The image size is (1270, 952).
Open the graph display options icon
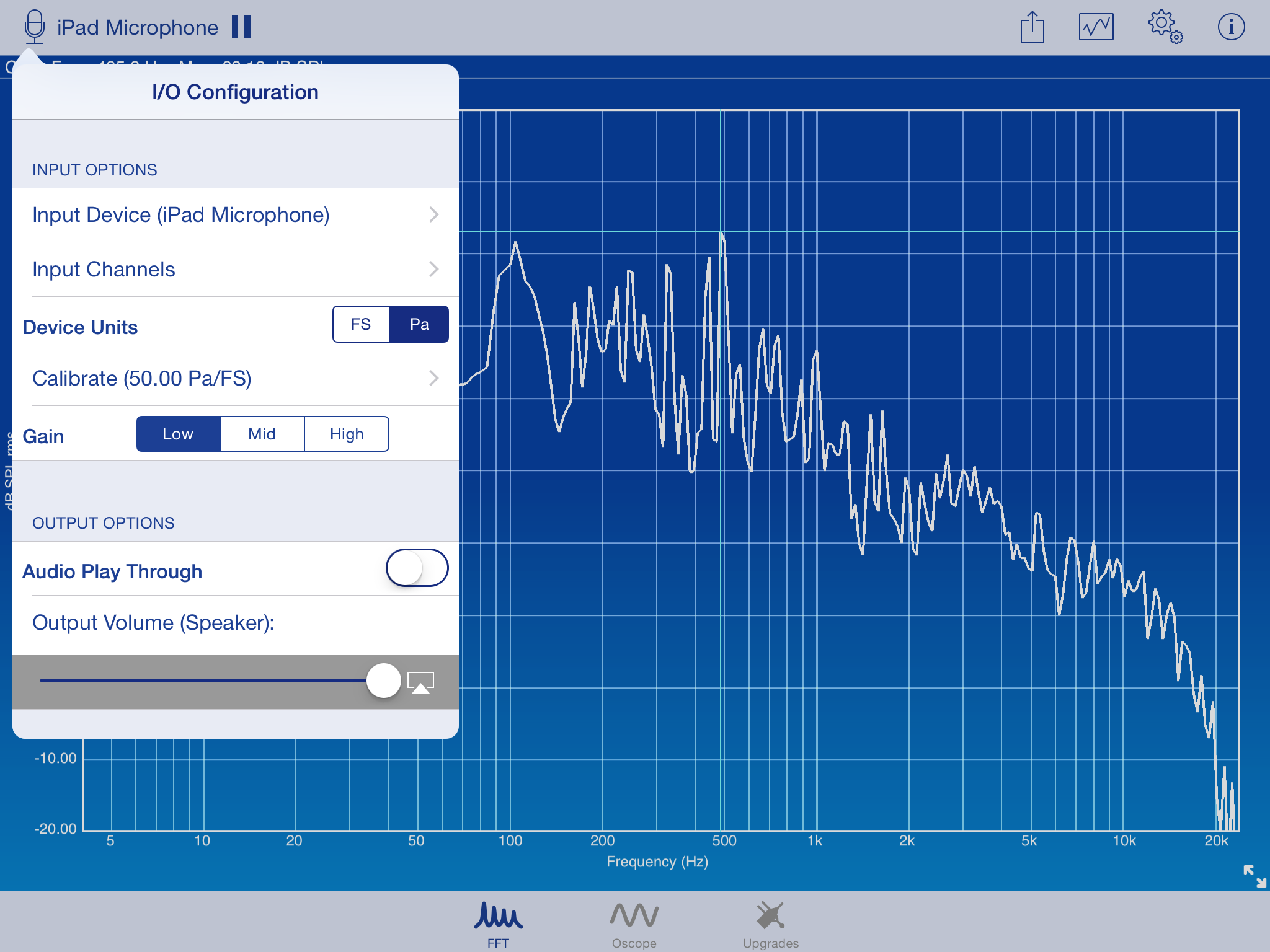tap(1096, 27)
